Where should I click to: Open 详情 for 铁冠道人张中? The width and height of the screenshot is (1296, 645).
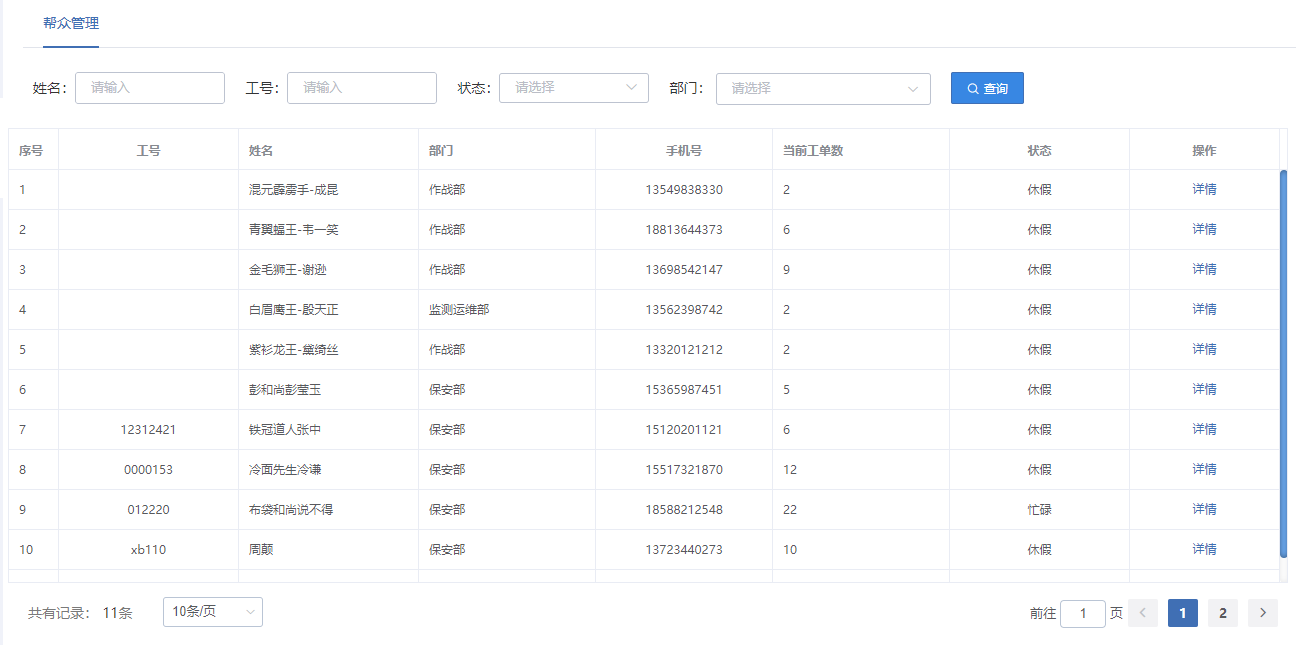point(1204,429)
